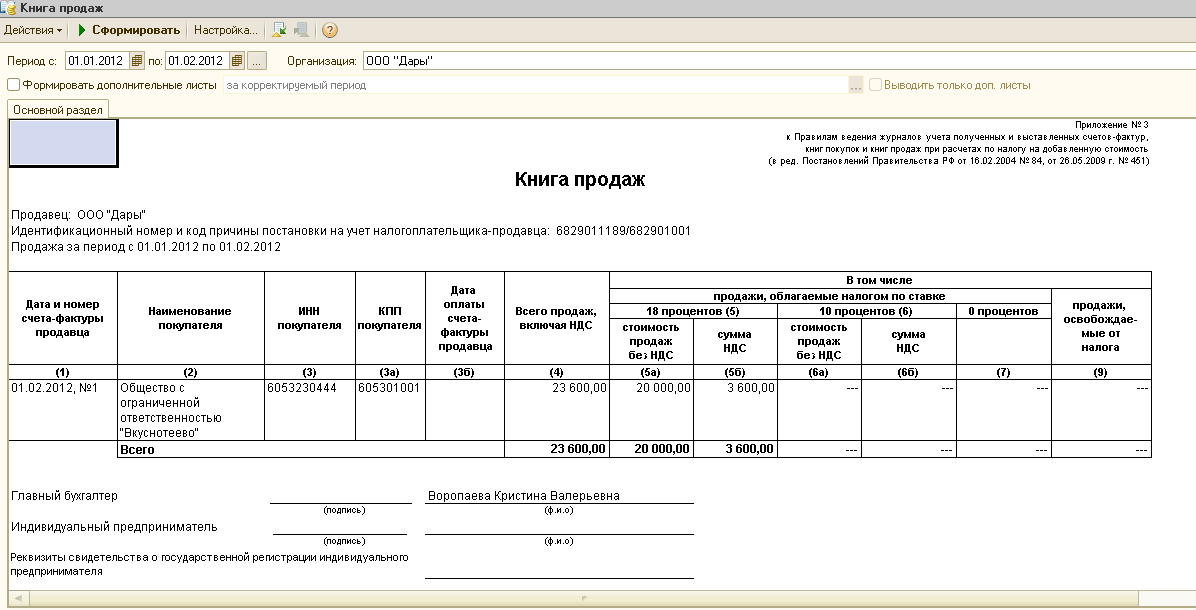
Task: Click Продажа за период line
Action: coord(146,247)
